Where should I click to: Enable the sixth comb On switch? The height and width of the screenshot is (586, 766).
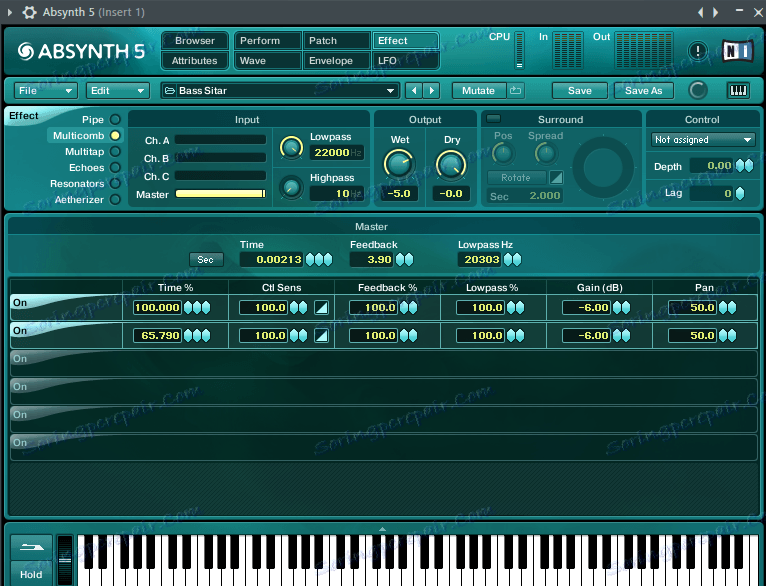tap(20, 442)
